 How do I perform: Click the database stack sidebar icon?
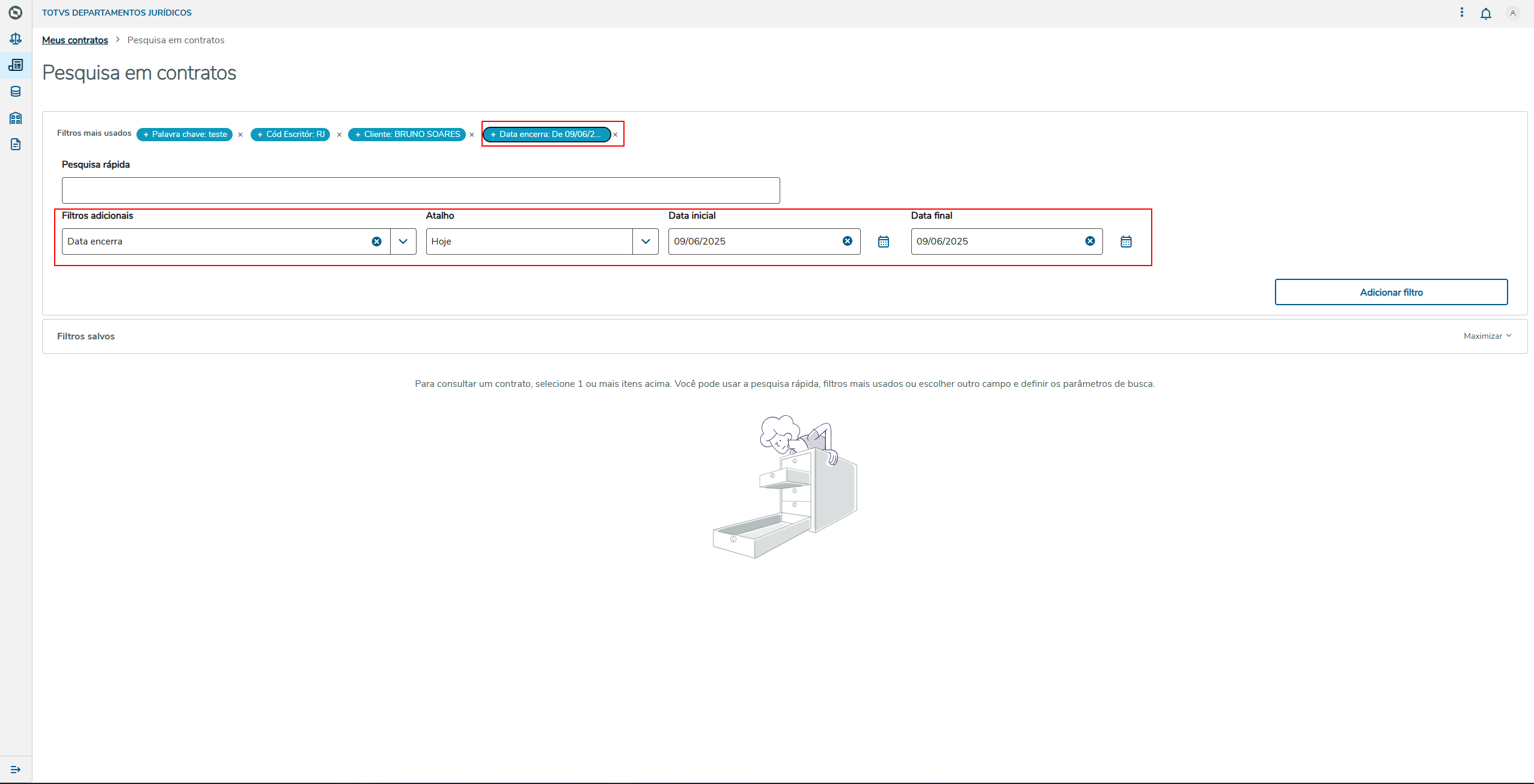(16, 91)
